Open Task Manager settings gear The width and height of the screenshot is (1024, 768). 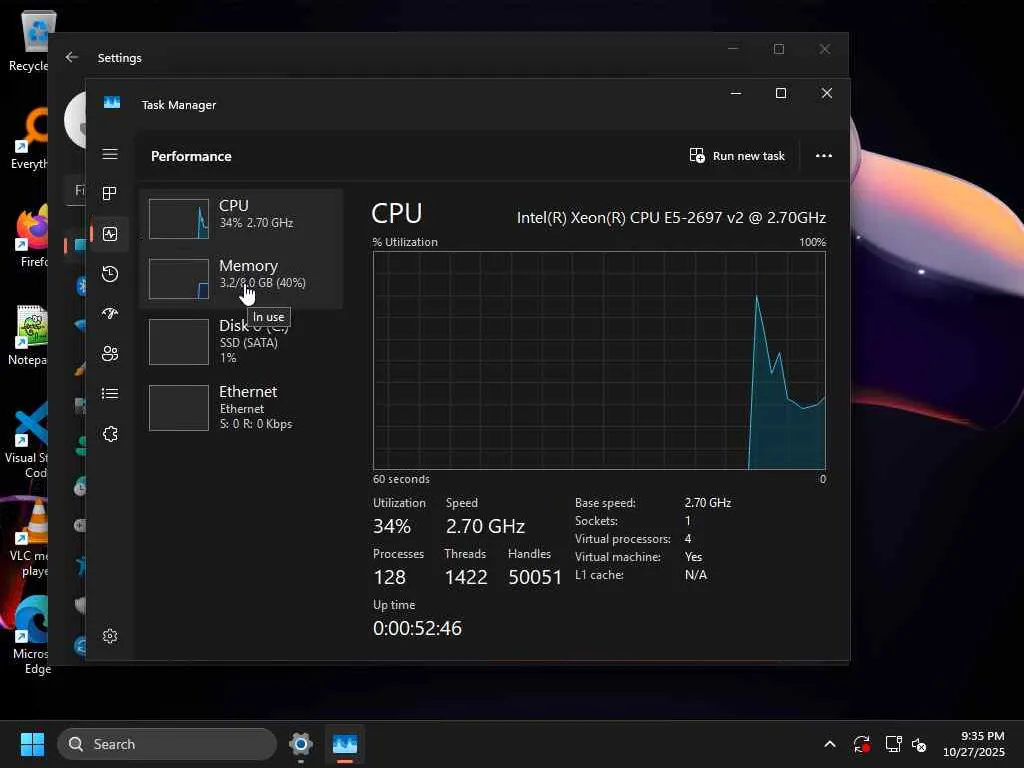tap(110, 636)
